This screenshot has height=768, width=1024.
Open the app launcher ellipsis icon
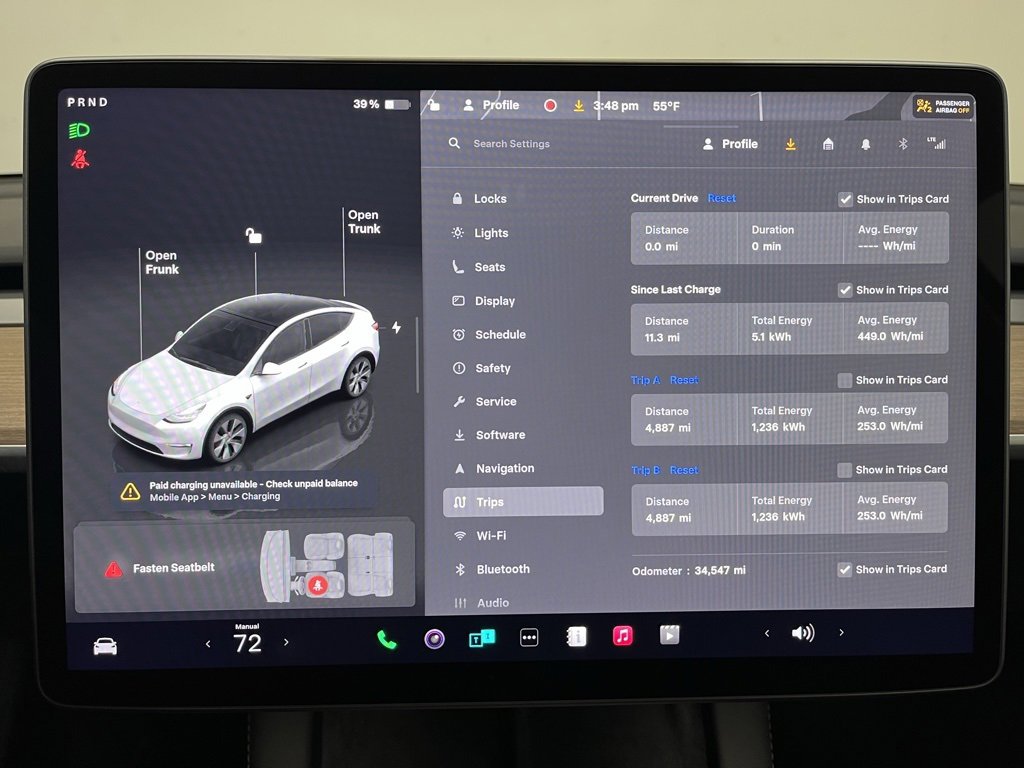click(529, 637)
